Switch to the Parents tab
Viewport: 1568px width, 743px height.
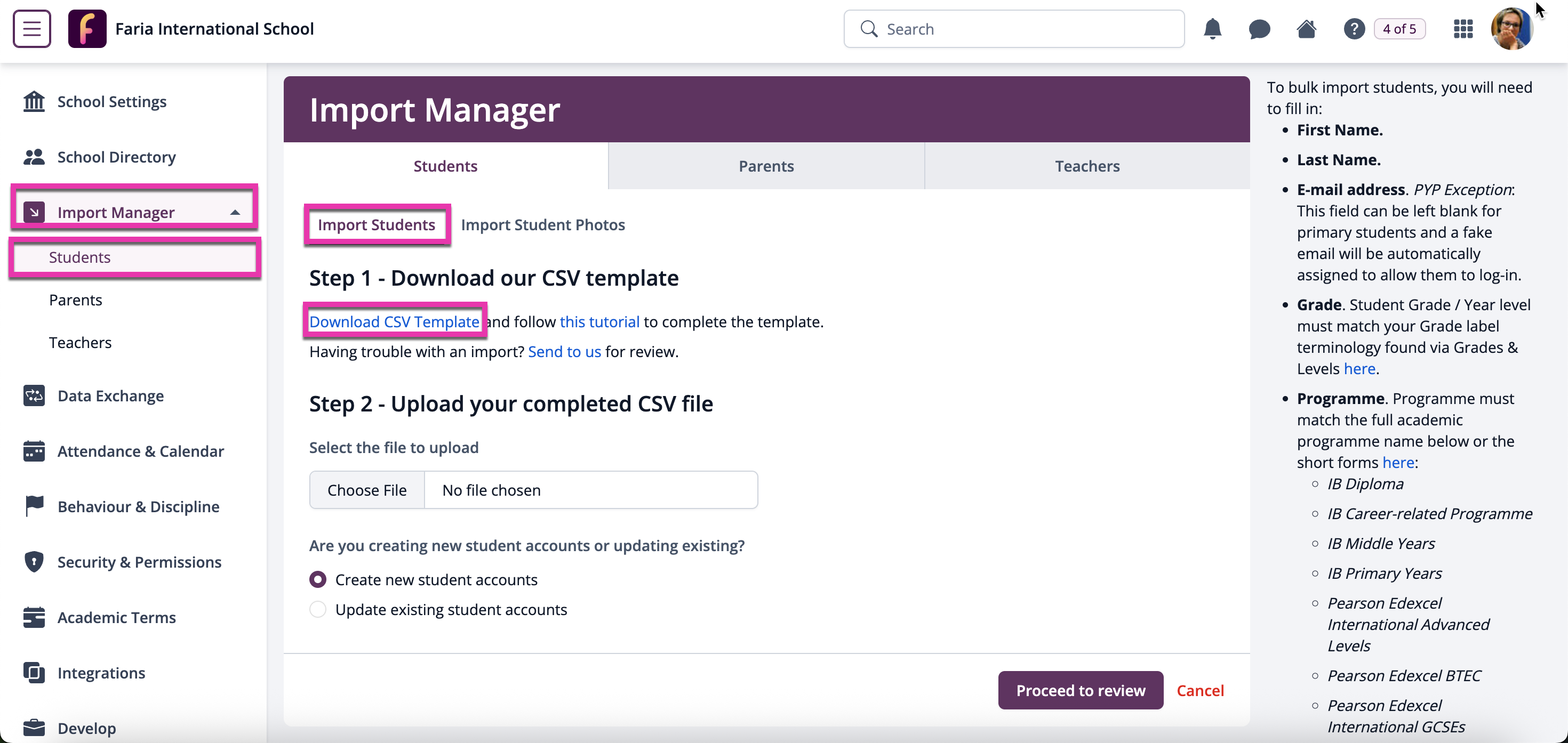766,166
